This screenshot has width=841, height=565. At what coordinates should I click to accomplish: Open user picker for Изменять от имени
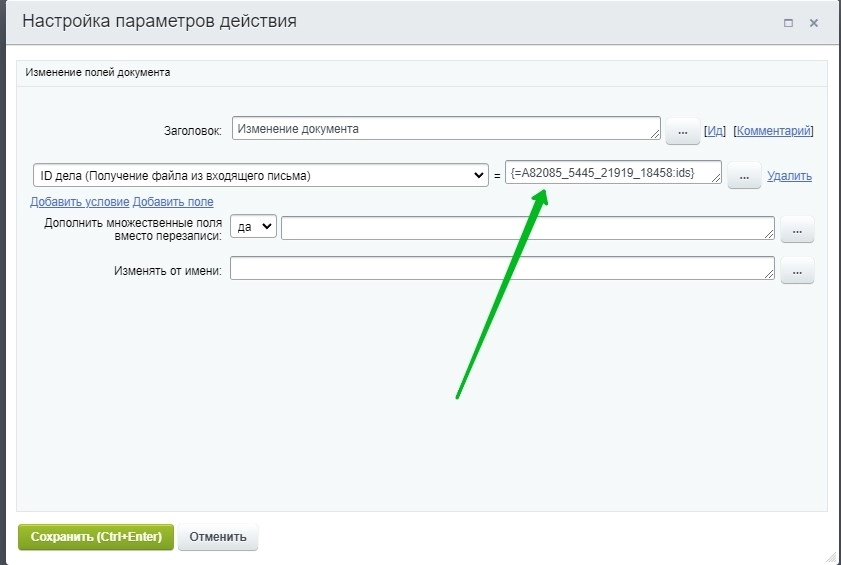tap(797, 271)
